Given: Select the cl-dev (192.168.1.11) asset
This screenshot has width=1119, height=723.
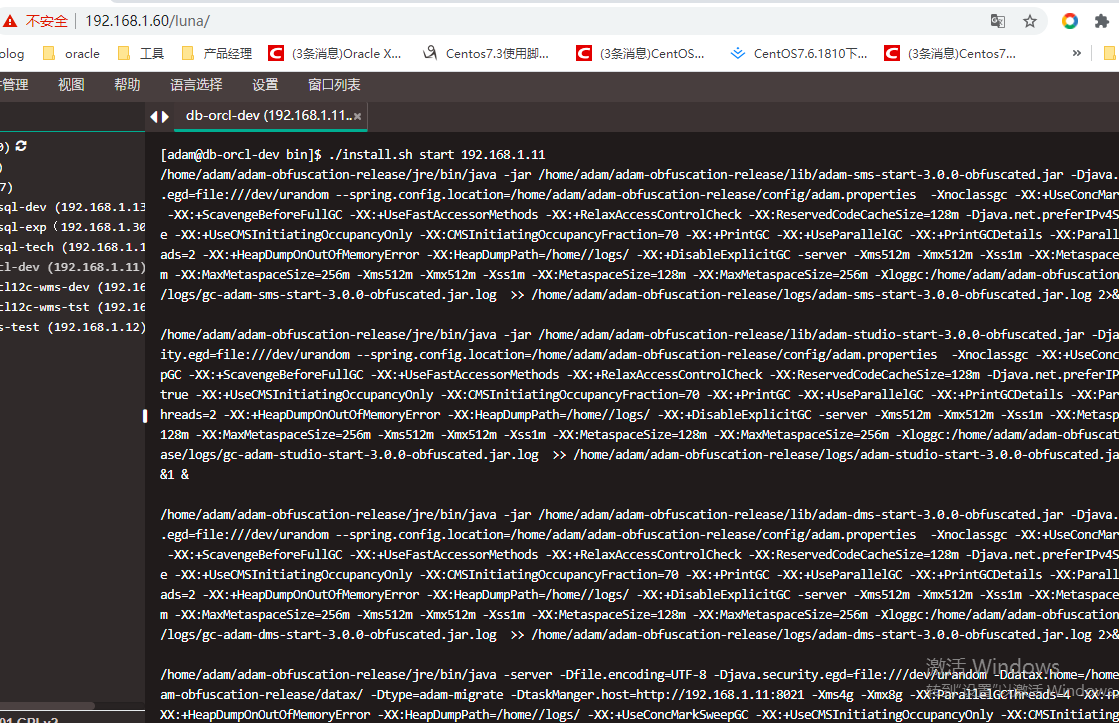Looking at the screenshot, I should click(x=73, y=267).
